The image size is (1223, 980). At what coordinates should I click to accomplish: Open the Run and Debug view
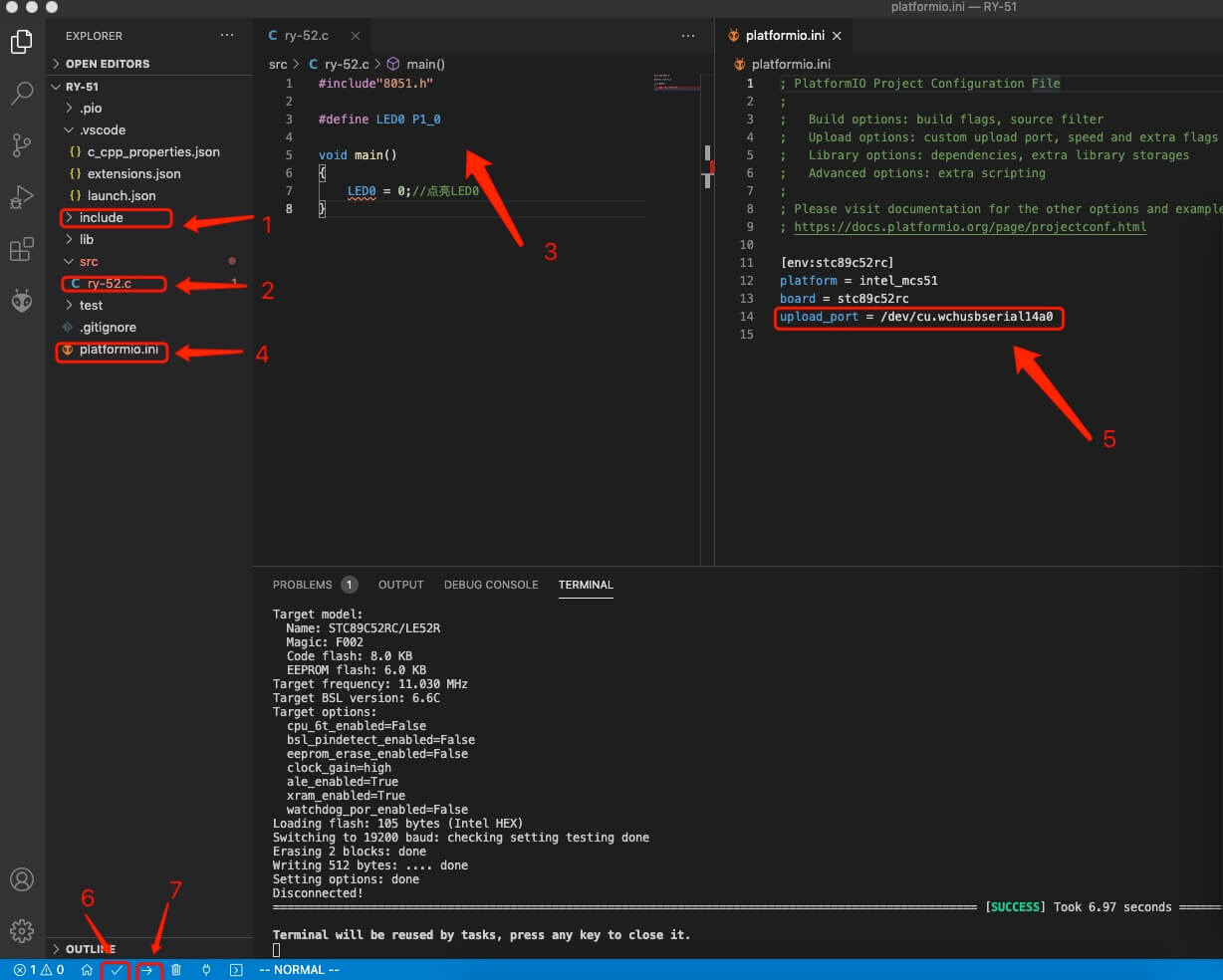point(21,197)
